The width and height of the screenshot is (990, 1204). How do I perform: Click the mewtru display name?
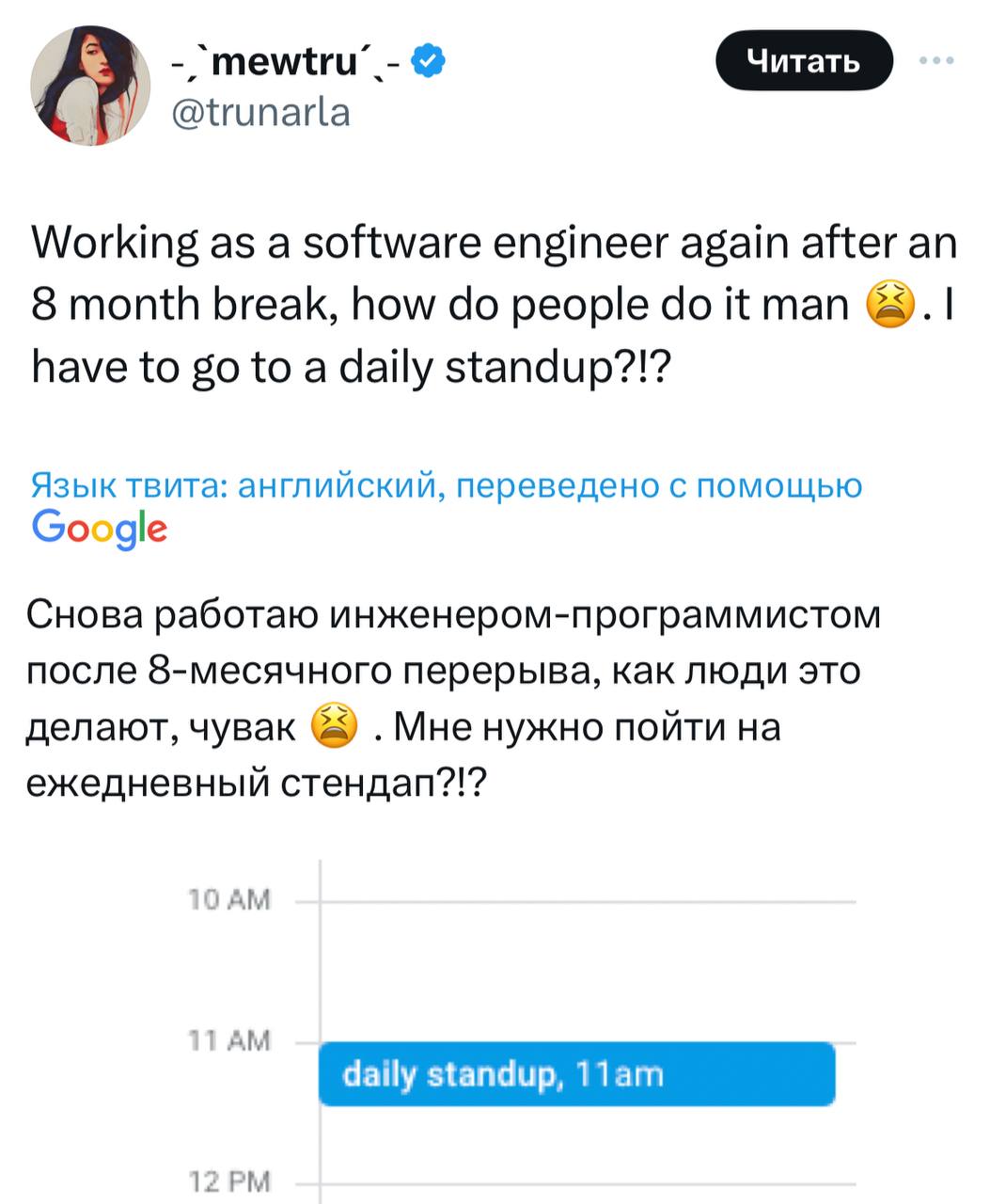coord(290,64)
